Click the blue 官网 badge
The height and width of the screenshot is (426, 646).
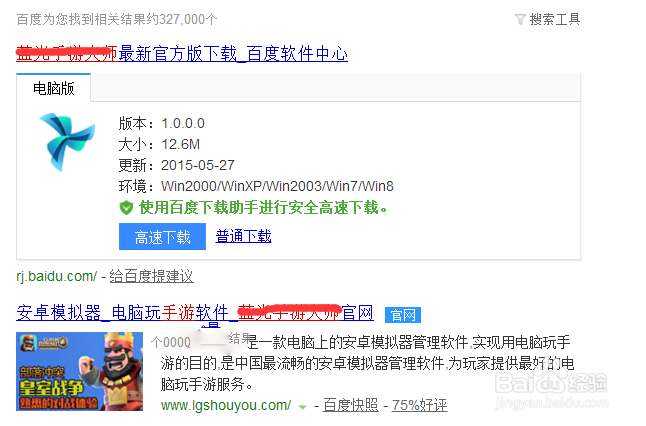coord(403,315)
